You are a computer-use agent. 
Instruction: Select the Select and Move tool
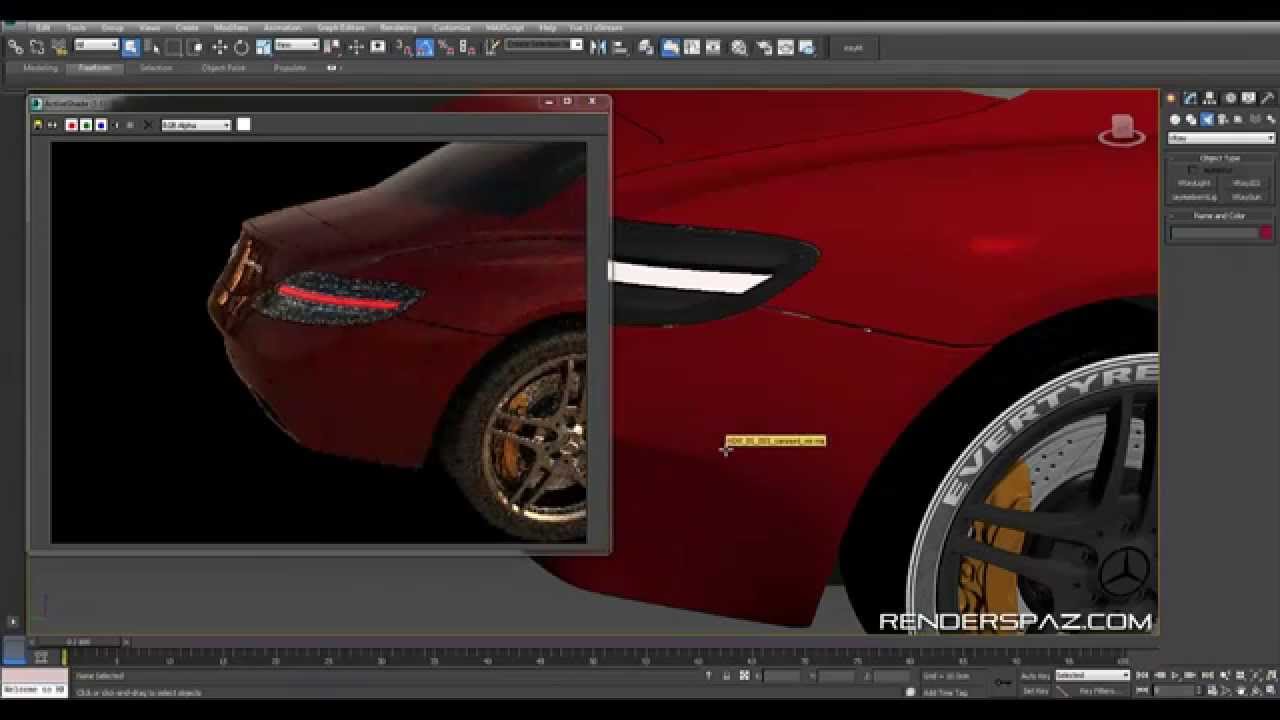pyautogui.click(x=220, y=46)
